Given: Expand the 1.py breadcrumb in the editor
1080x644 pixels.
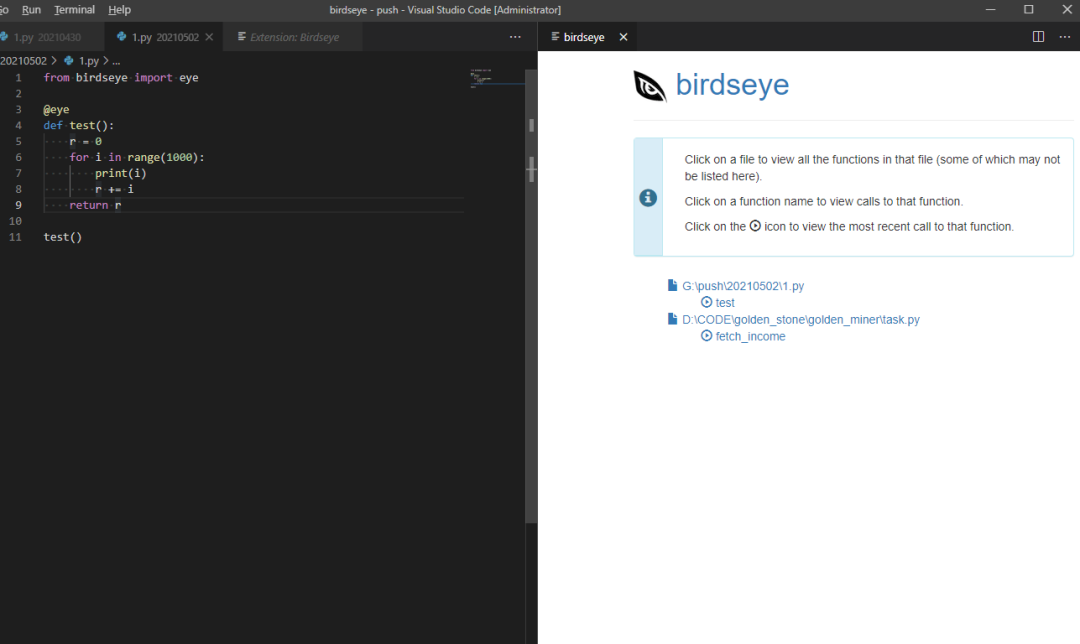Looking at the screenshot, I should click(x=88, y=60).
